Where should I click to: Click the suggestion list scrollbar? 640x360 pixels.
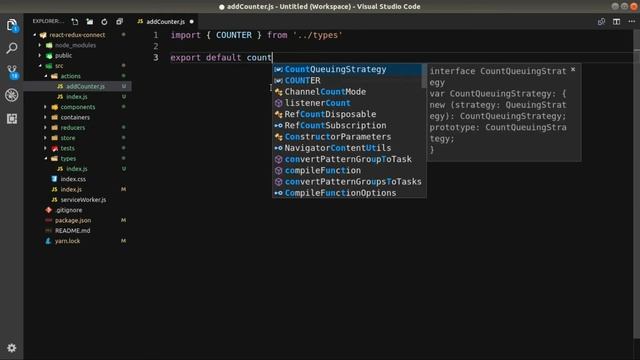[x=424, y=76]
